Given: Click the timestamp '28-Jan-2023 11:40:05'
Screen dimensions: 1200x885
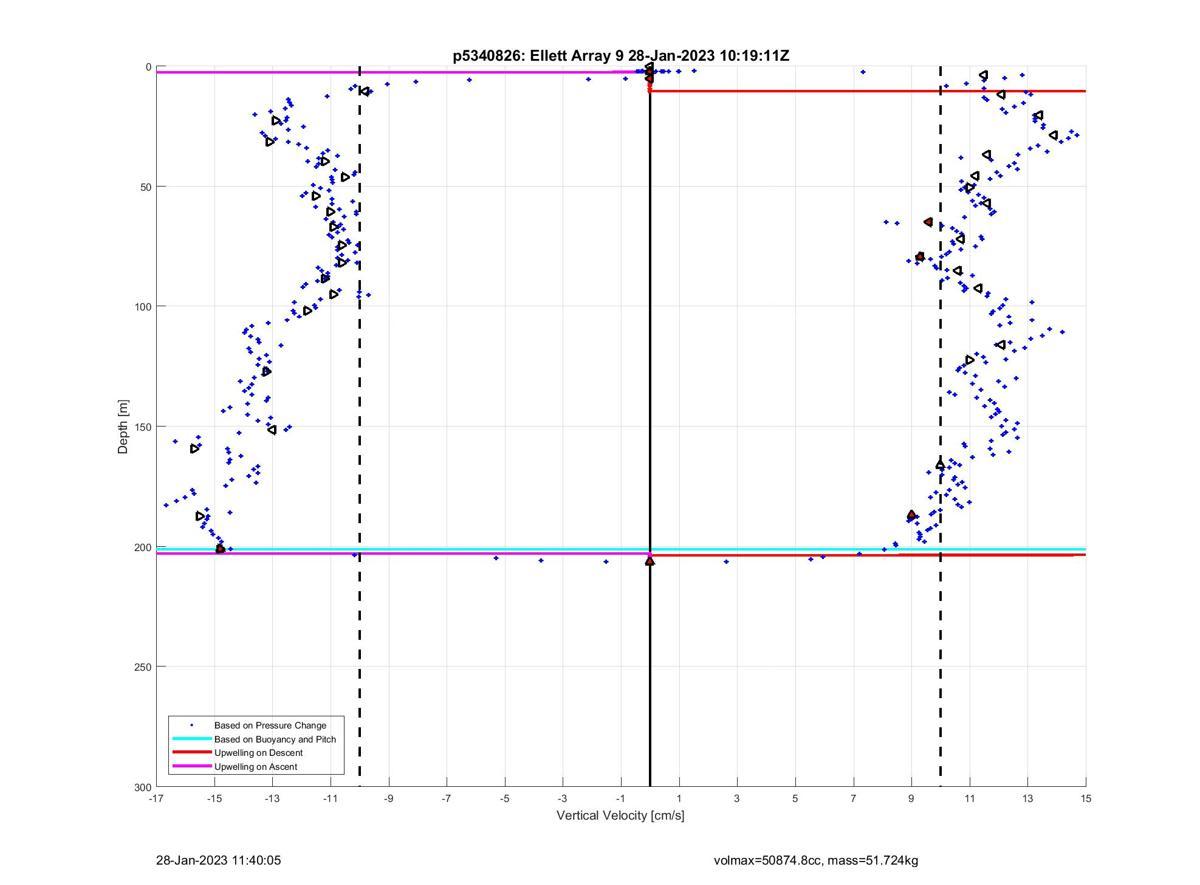Looking at the screenshot, I should [x=218, y=860].
